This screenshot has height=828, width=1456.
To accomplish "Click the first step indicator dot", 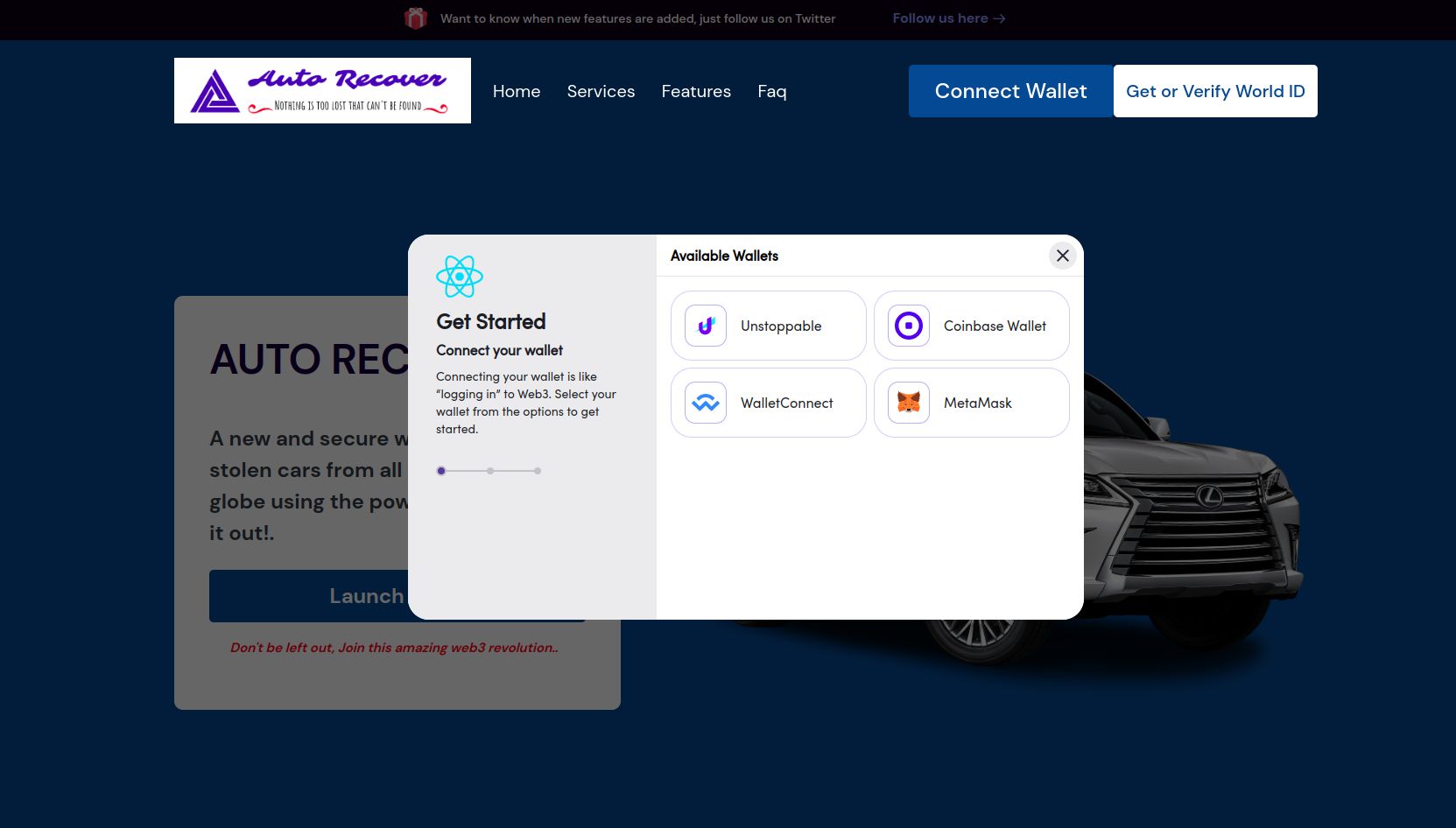I will [441, 471].
